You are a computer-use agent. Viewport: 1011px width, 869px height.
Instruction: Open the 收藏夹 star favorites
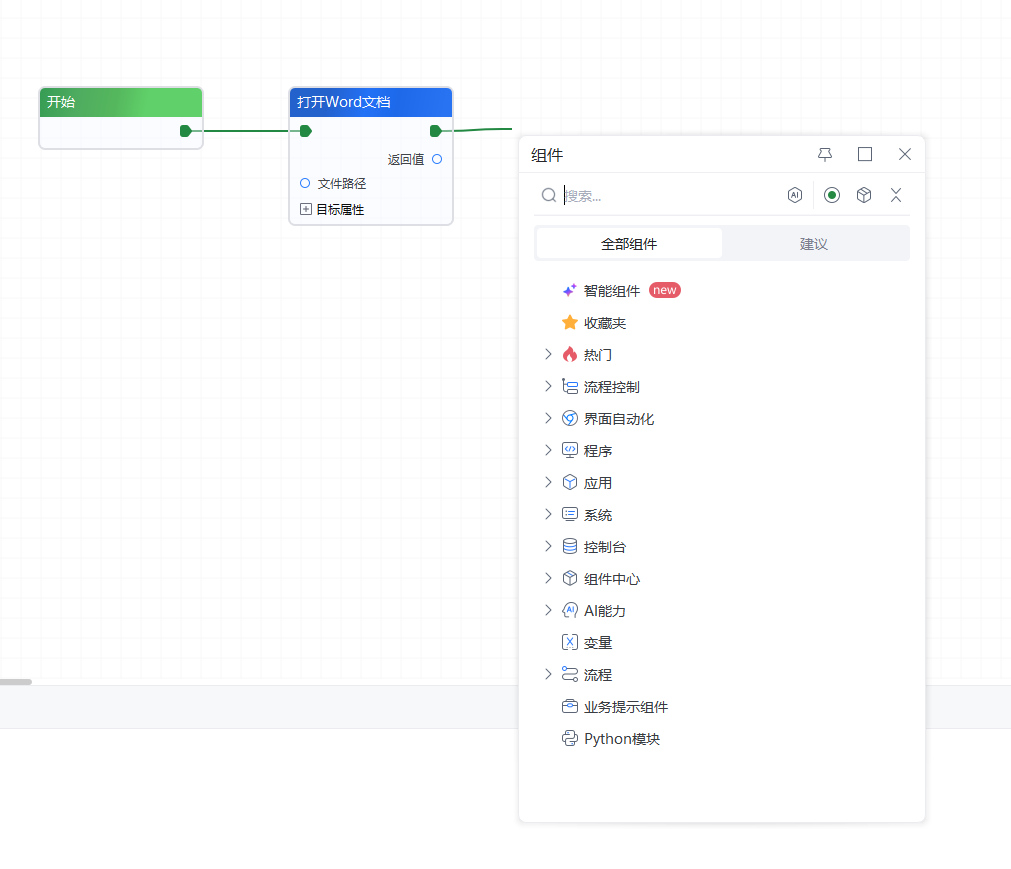[x=604, y=323]
